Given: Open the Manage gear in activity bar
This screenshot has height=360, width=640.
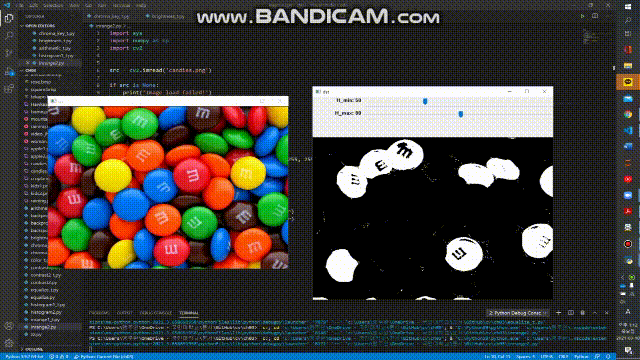Looking at the screenshot, I should tap(9, 343).
